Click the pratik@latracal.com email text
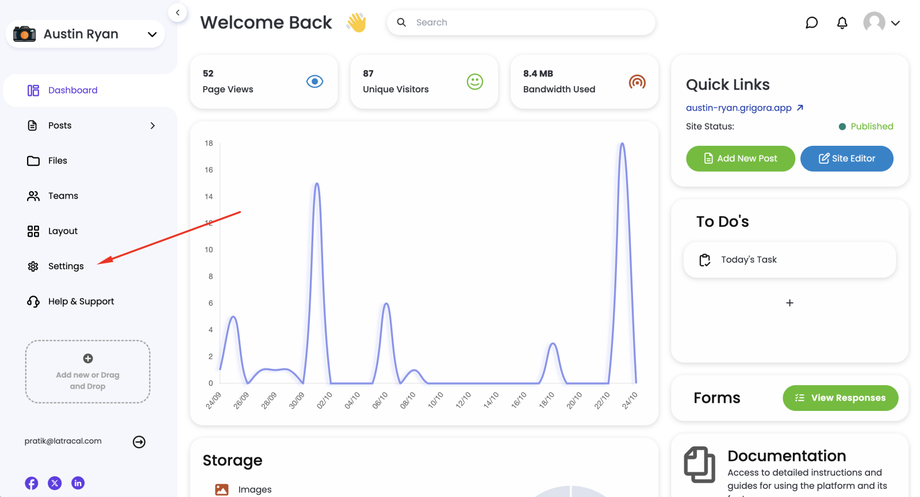The width and height of the screenshot is (920, 497). coord(63,441)
